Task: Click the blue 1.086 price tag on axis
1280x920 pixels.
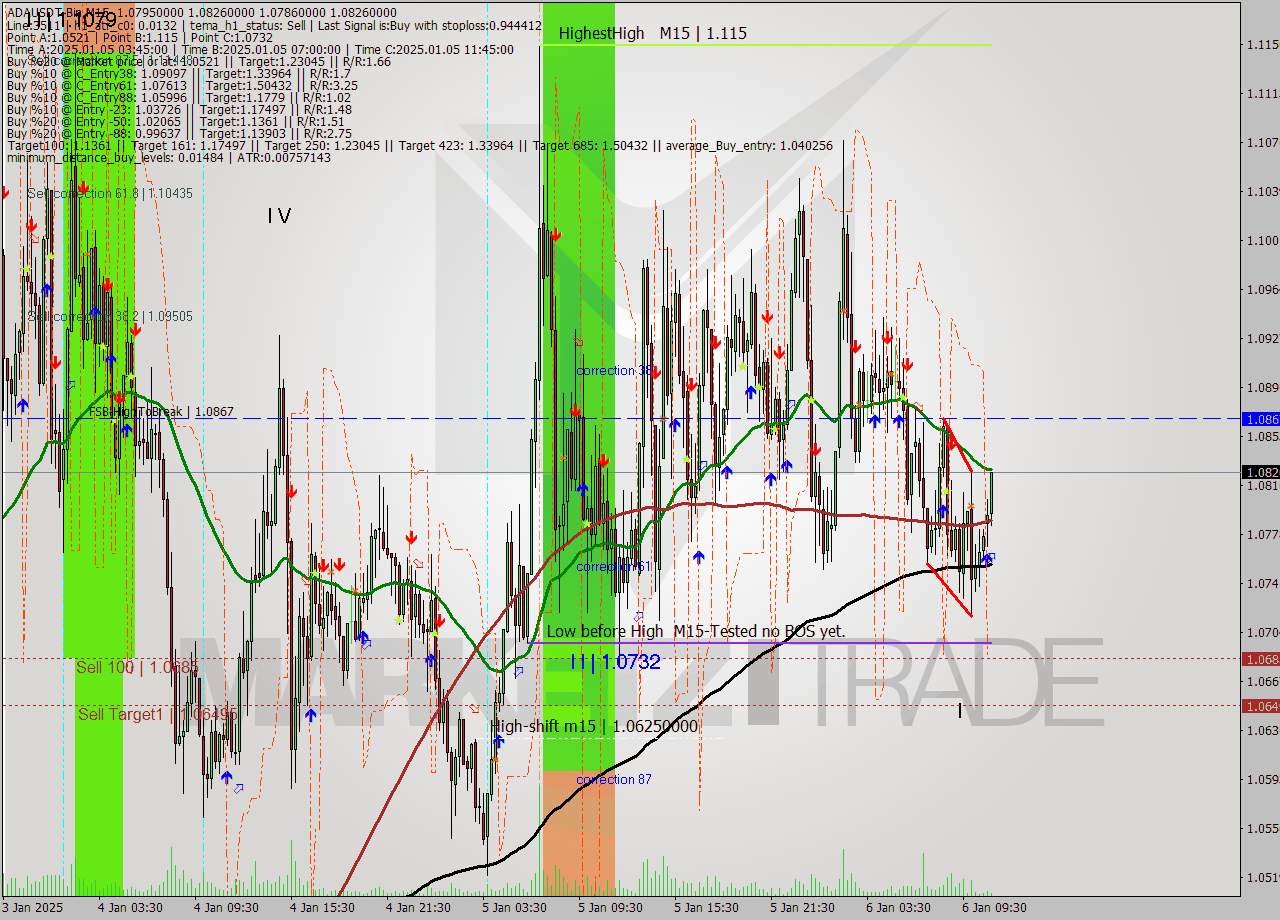Action: (1260, 419)
